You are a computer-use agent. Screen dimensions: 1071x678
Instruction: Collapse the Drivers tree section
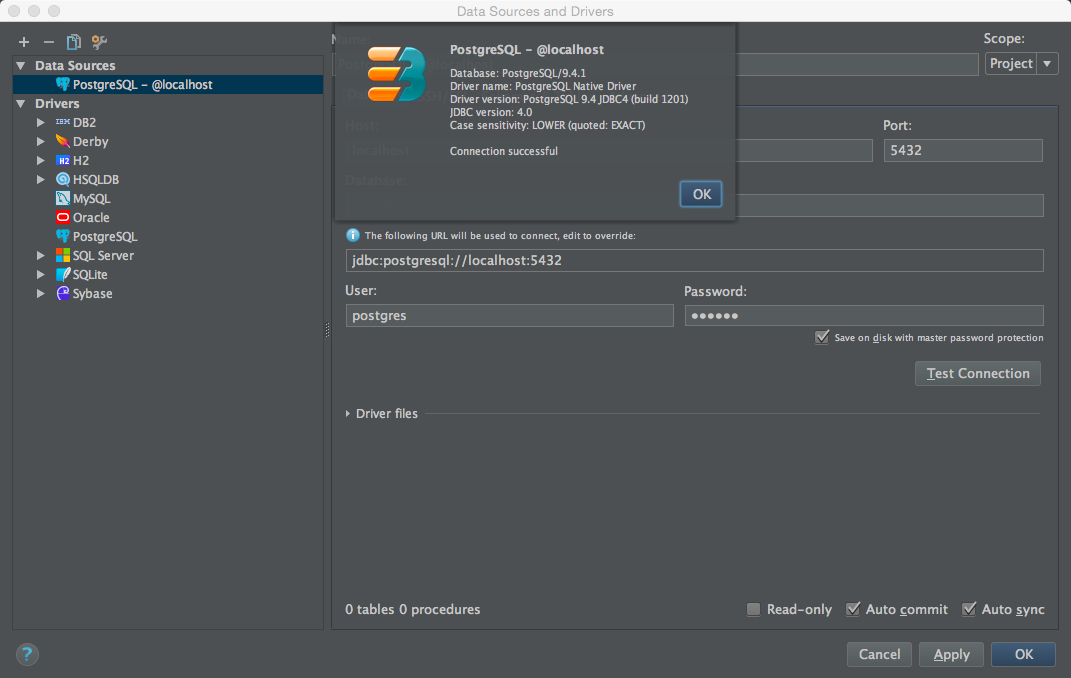(x=20, y=104)
